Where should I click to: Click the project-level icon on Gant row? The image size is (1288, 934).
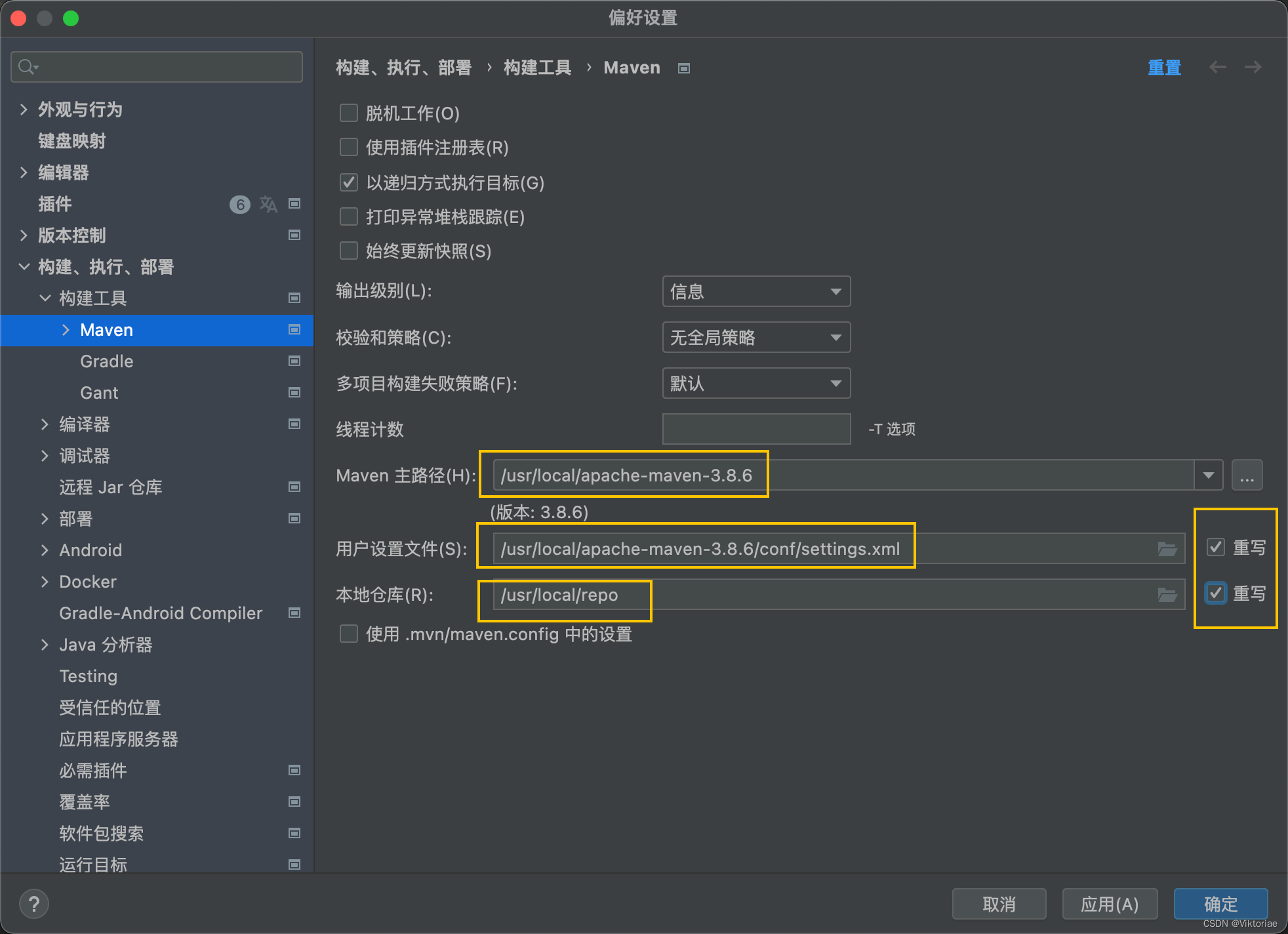pyautogui.click(x=294, y=392)
